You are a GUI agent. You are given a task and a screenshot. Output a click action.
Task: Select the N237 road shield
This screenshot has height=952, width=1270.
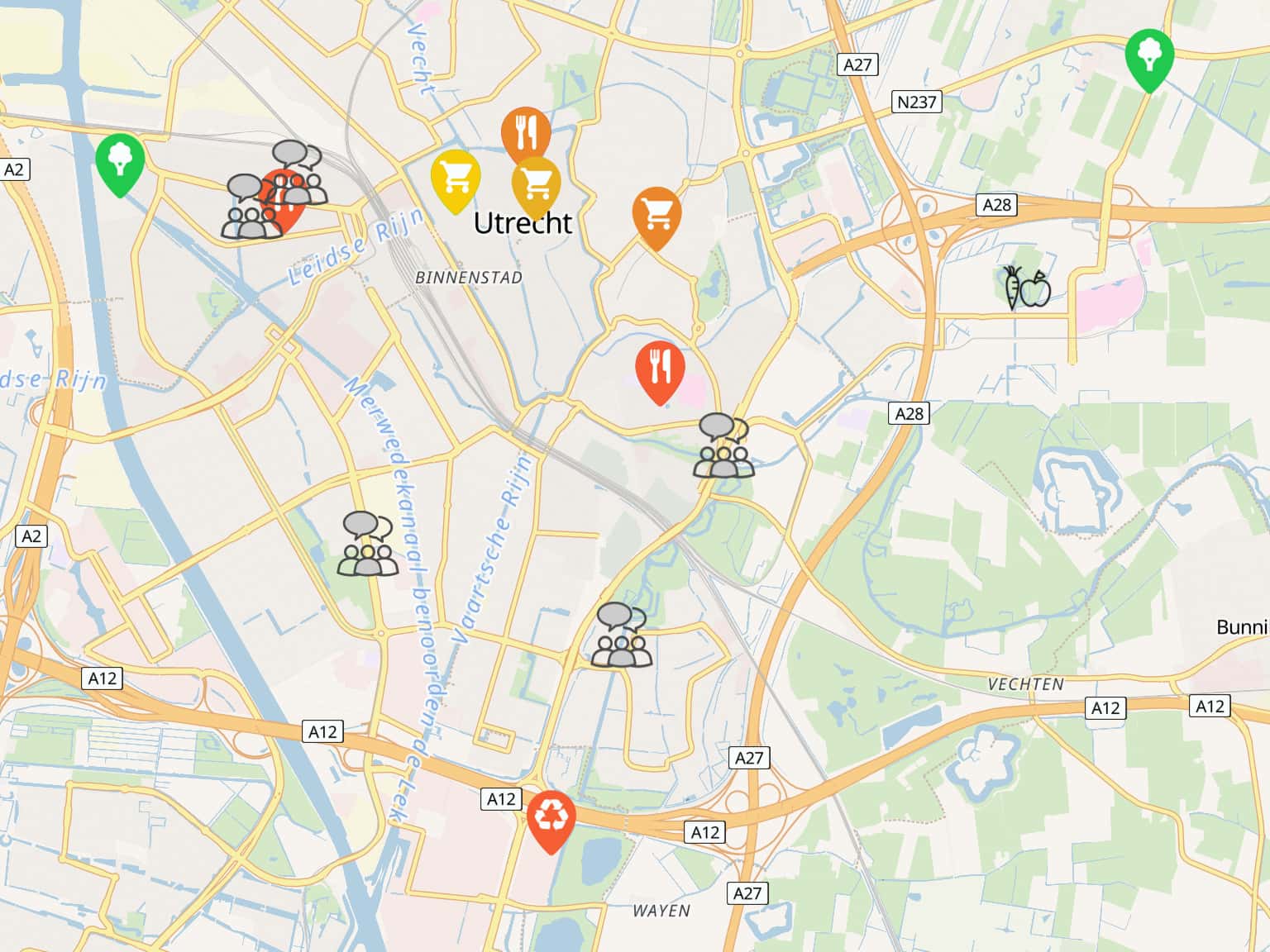917,102
